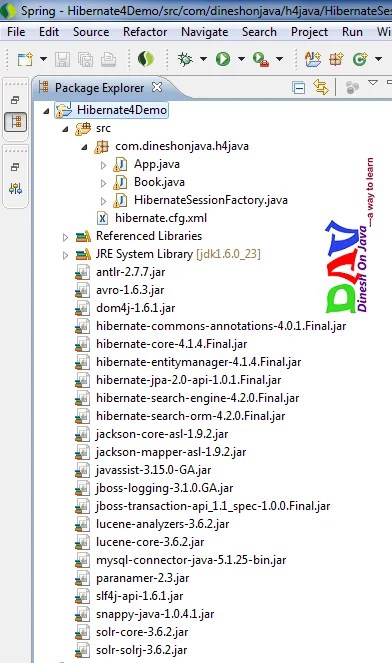Select HibernateSessionFactory.java in the tree
Image resolution: width=392 pixels, height=663 pixels.
(200, 200)
